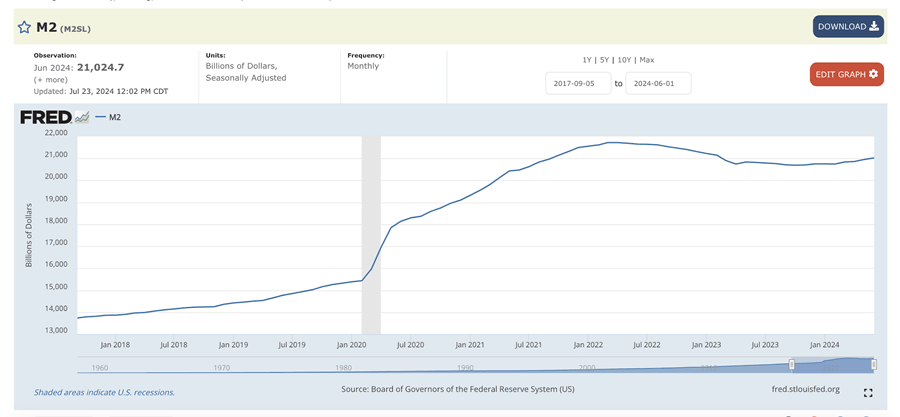Select the 1Y time range
900x417 pixels.
point(587,60)
